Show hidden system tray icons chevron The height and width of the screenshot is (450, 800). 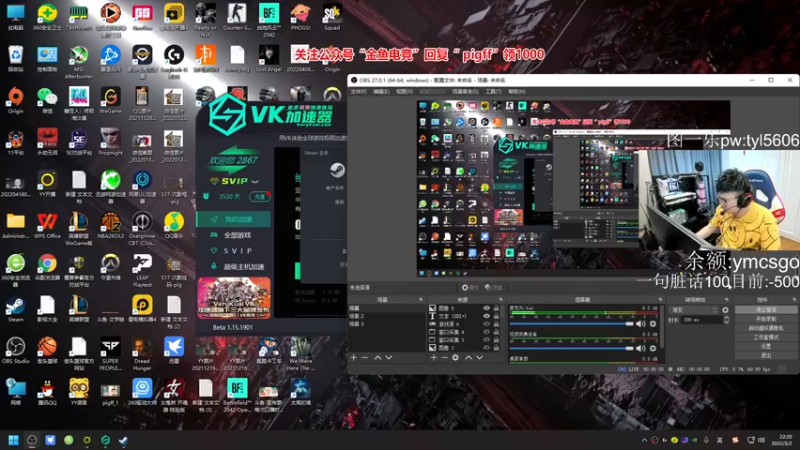click(x=644, y=440)
